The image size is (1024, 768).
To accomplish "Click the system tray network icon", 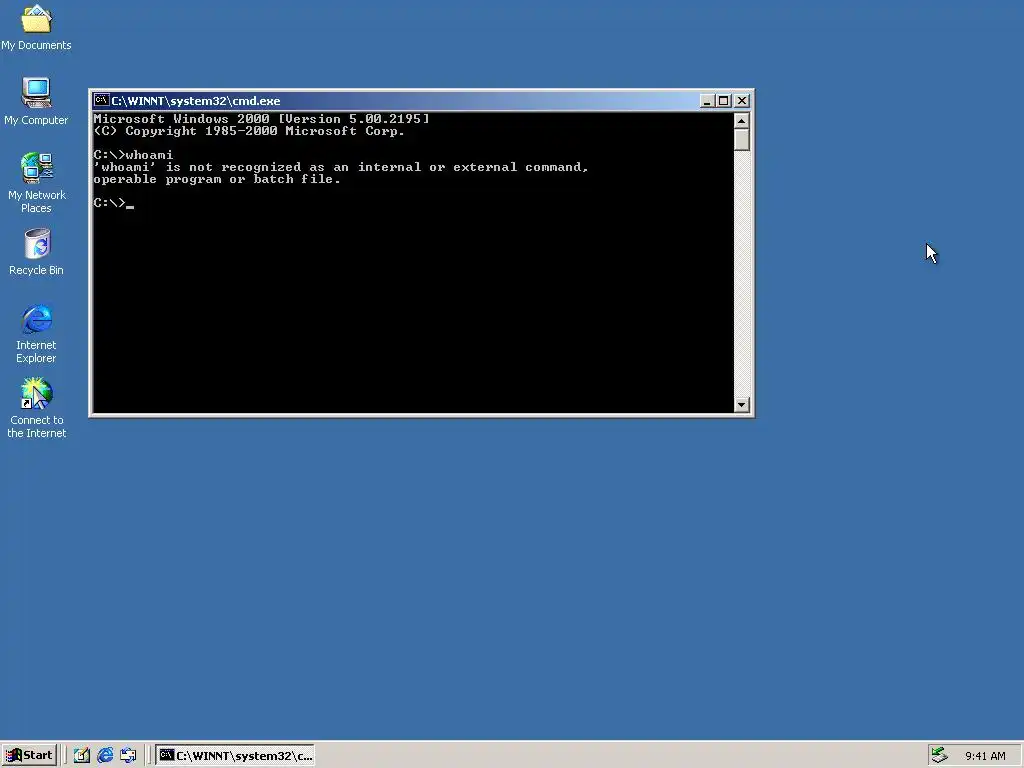I will click(x=939, y=755).
